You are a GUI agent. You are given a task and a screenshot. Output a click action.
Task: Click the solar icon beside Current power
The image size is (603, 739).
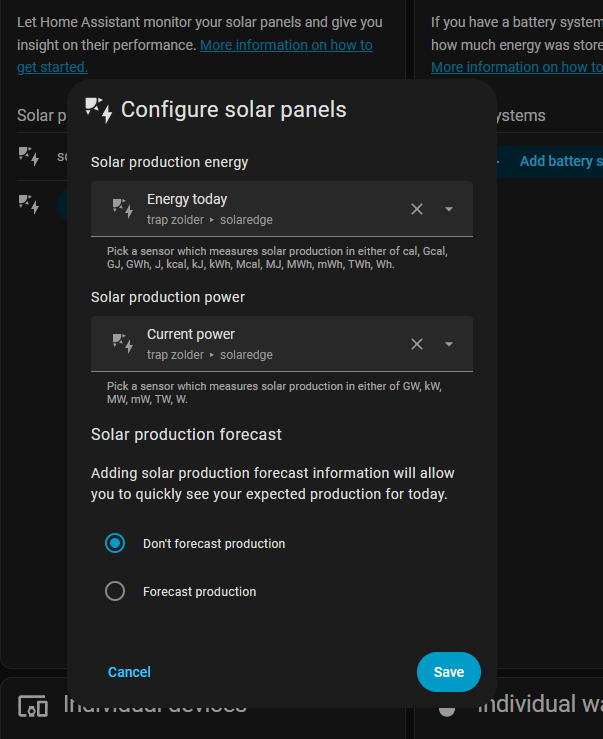tap(123, 344)
